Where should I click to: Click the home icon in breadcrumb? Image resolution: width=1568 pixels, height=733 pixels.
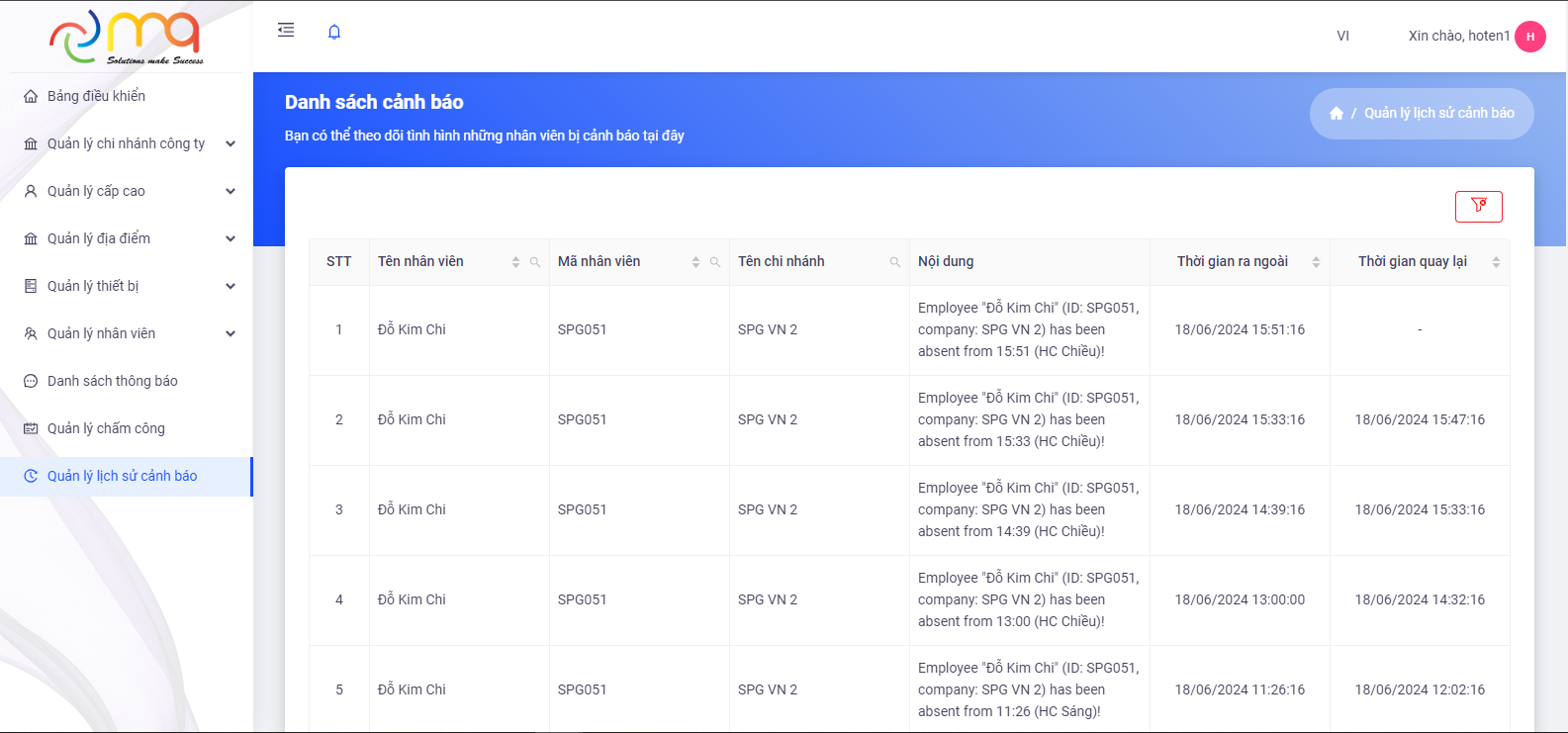click(1336, 114)
